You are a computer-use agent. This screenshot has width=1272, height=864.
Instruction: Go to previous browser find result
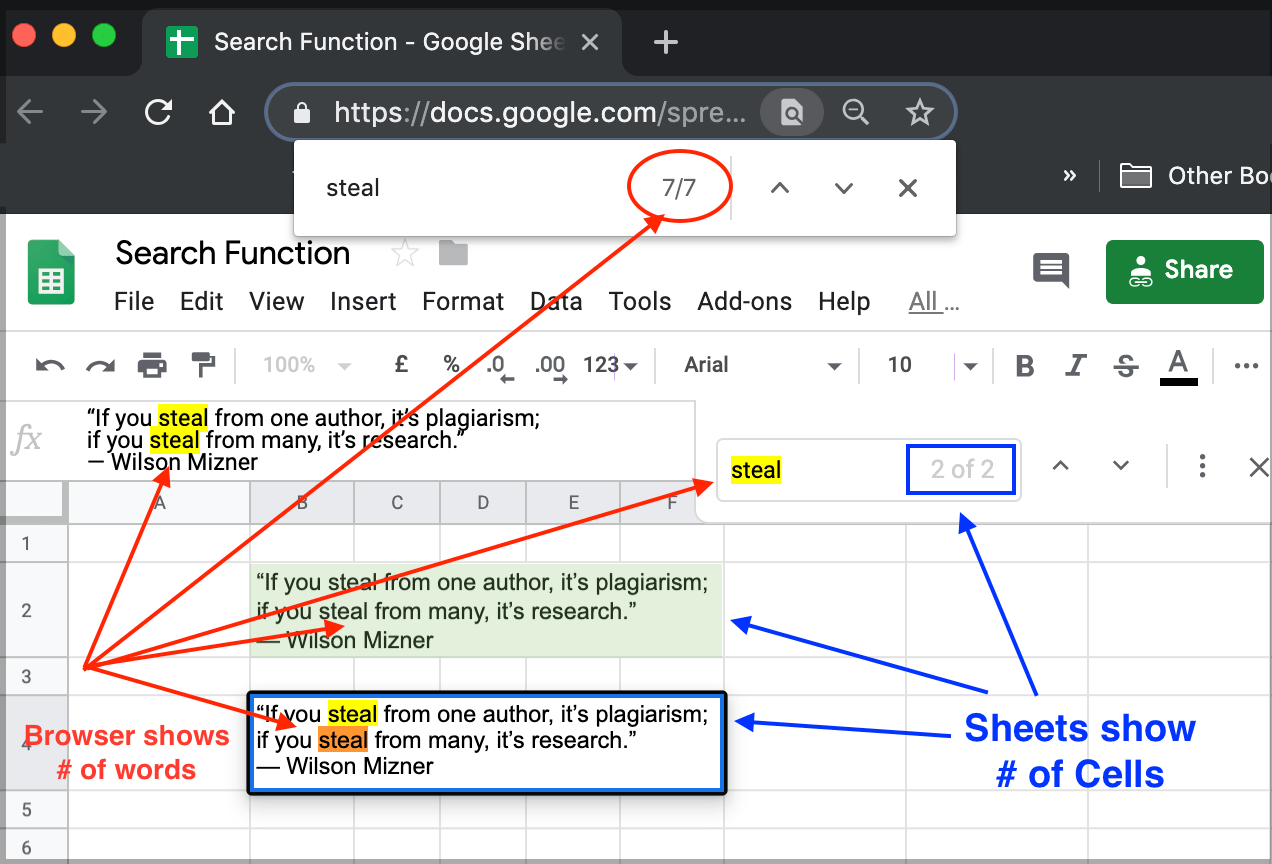coord(780,188)
